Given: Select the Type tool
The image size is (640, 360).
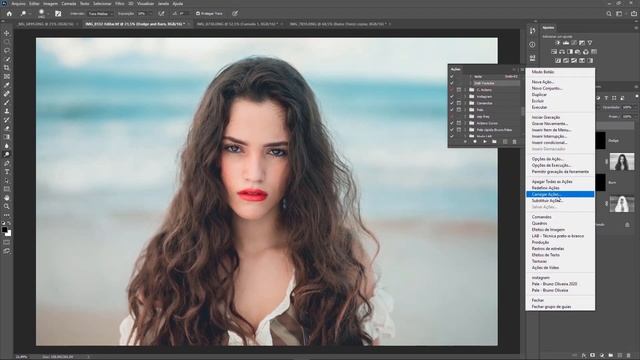Looking at the screenshot, I should 7,172.
